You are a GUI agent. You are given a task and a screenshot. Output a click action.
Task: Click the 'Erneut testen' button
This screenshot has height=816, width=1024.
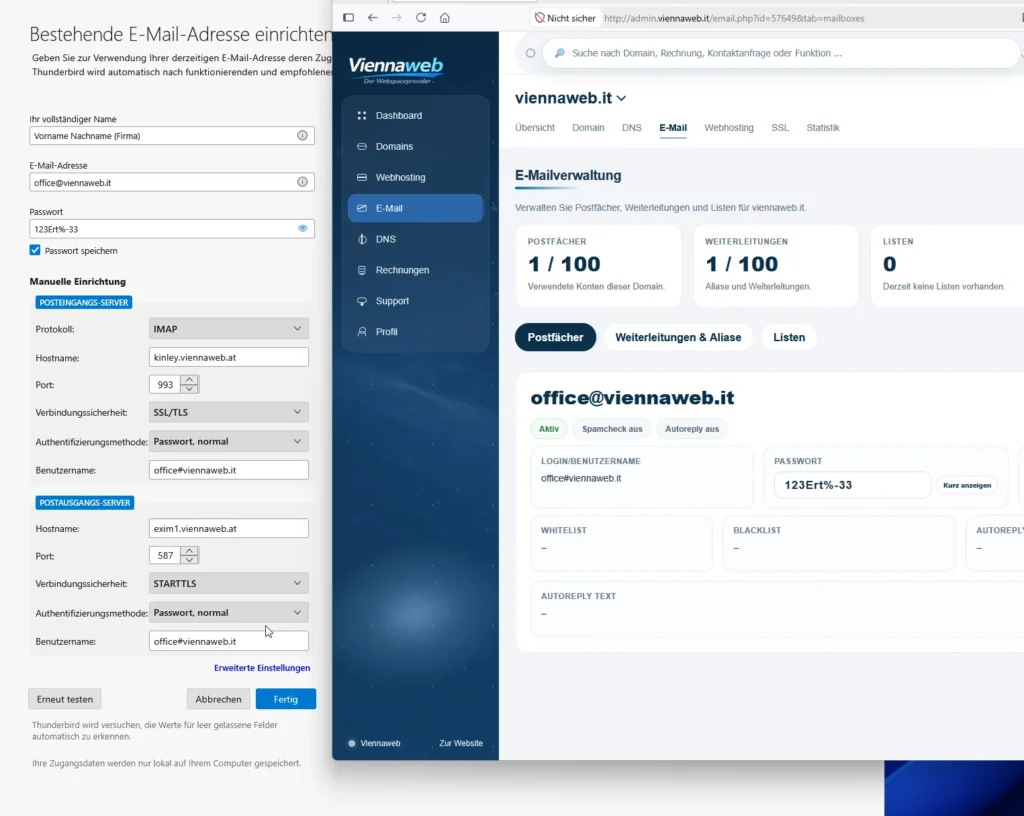point(65,698)
